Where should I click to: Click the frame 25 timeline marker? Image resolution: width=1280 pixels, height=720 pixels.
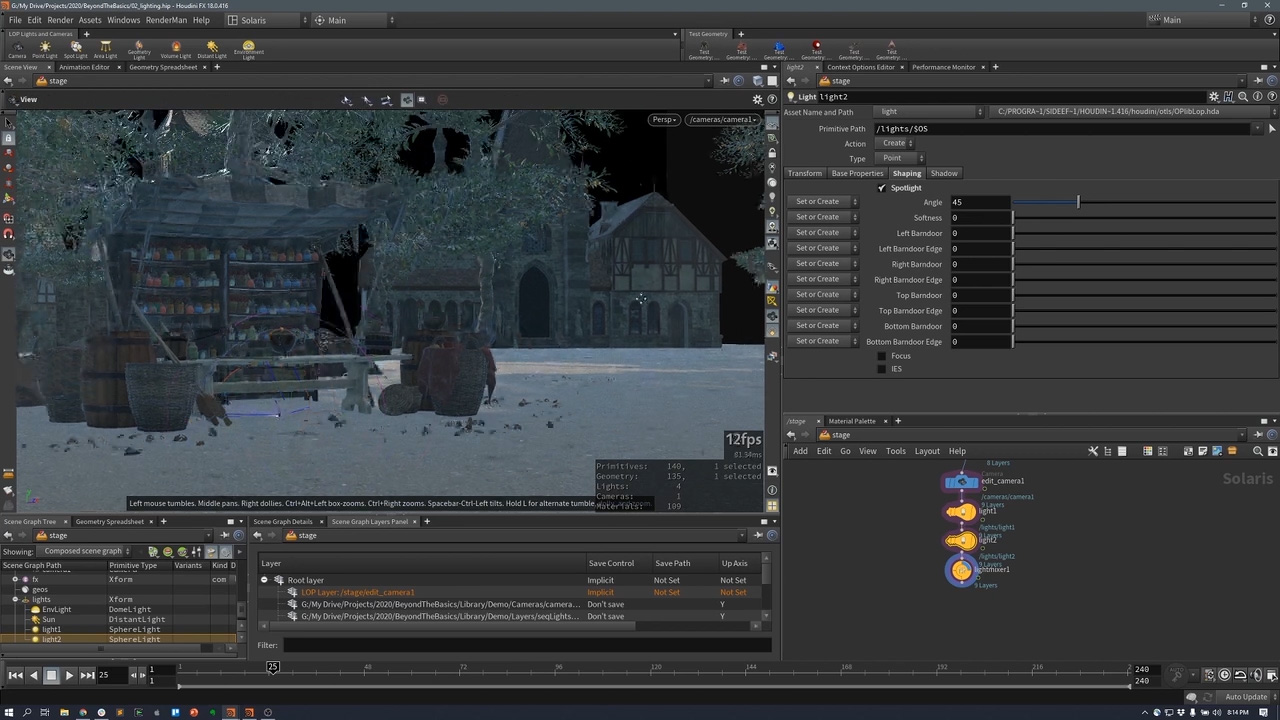click(272, 667)
